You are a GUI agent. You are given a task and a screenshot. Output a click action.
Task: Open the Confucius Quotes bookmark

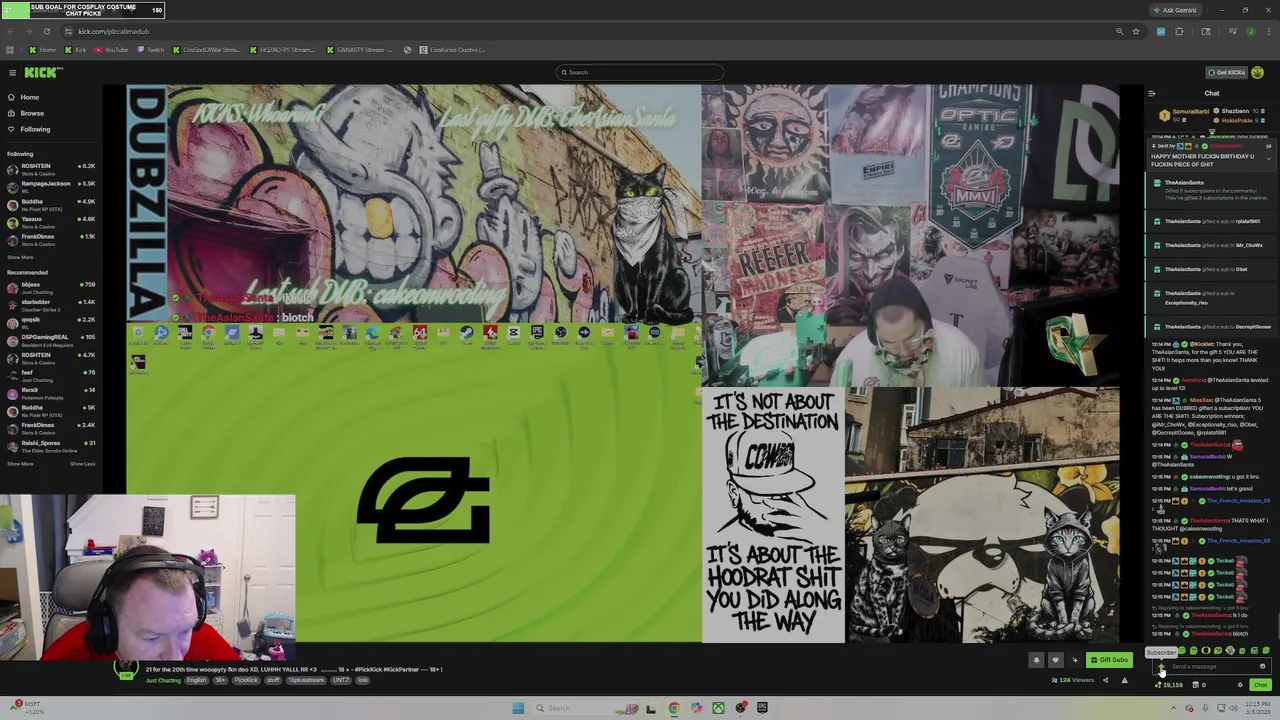[453, 50]
